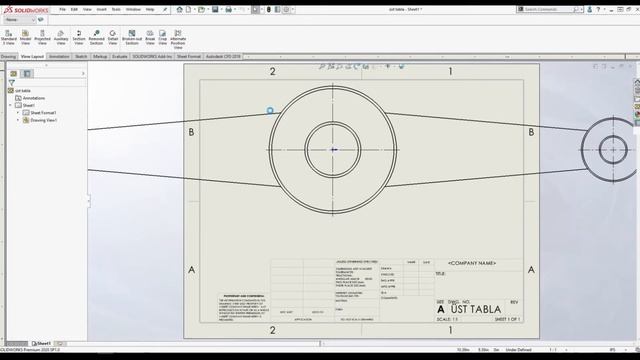Open the Edit menu
This screenshot has height=360, width=640.
[x=74, y=9]
